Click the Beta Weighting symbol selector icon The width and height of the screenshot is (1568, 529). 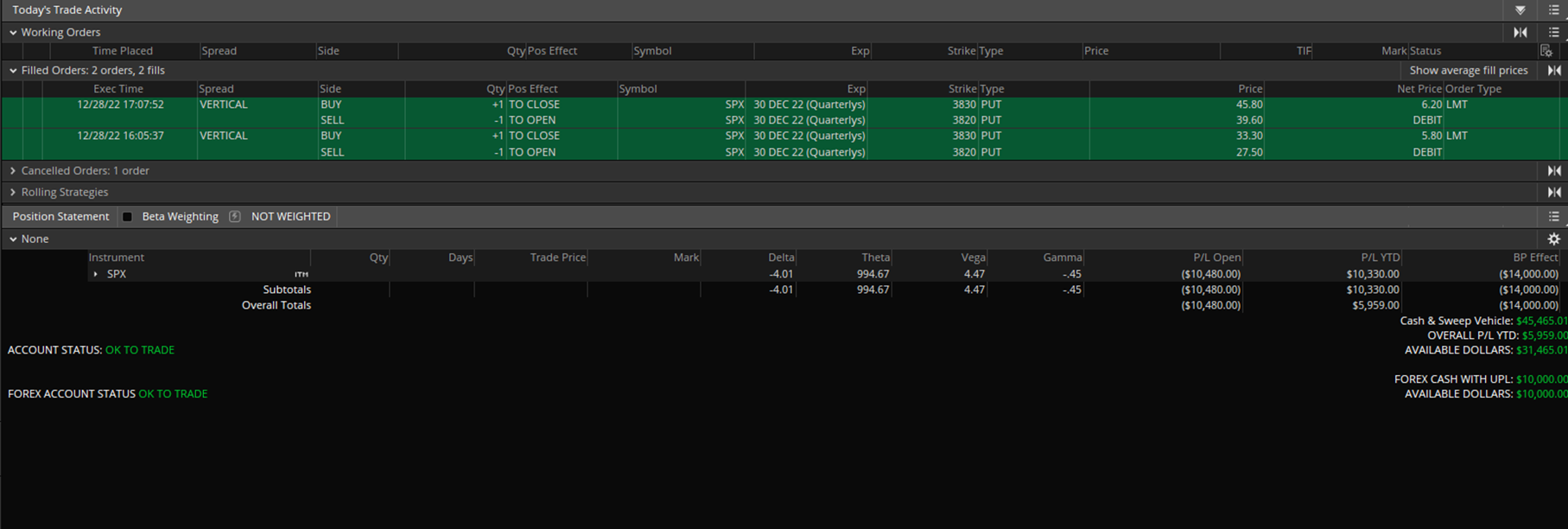[x=234, y=217]
